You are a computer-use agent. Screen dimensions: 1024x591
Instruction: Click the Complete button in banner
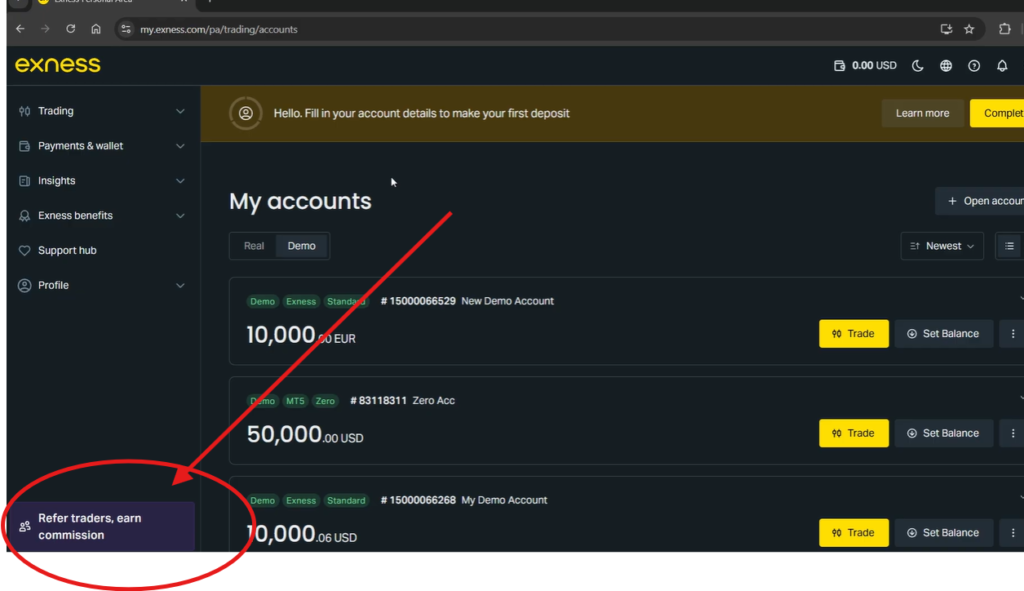[997, 113]
